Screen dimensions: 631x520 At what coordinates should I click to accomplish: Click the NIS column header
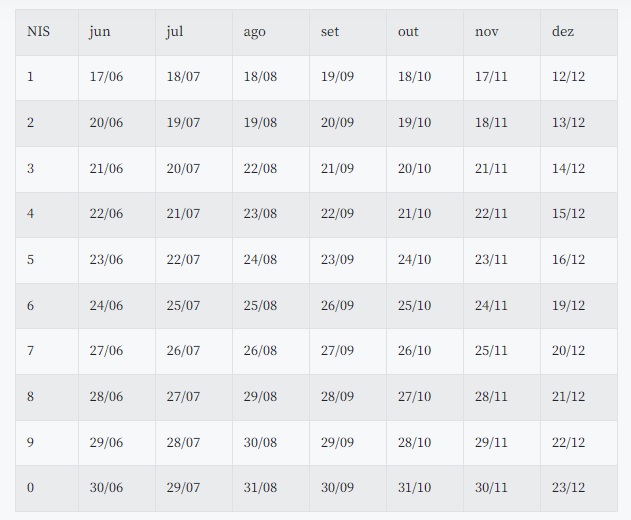[38, 32]
